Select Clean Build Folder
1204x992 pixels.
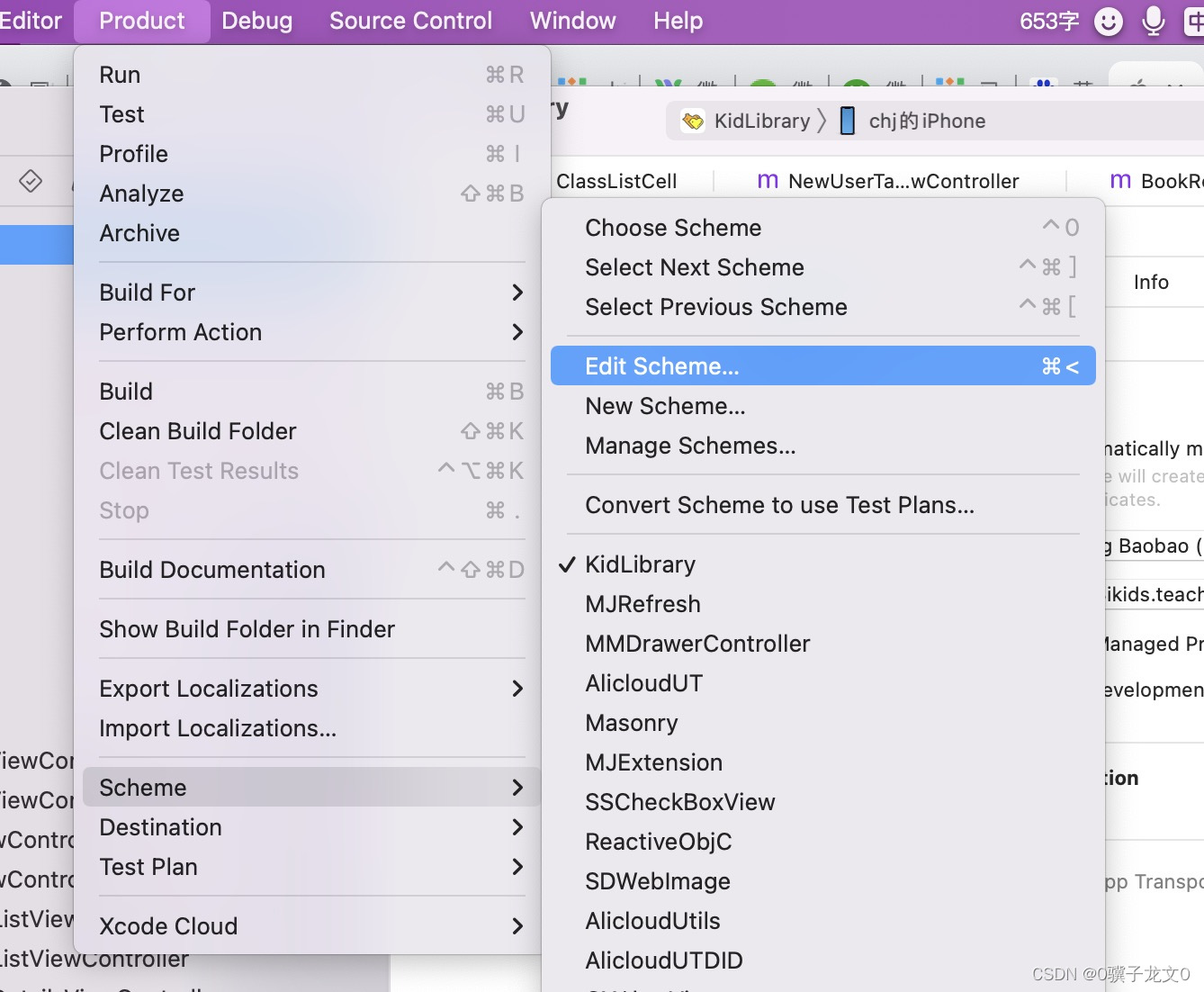[311, 431]
